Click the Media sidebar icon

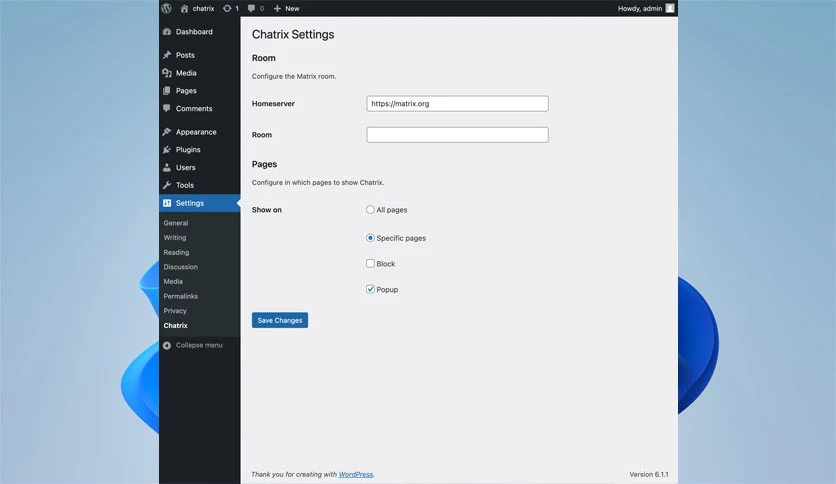[x=167, y=73]
